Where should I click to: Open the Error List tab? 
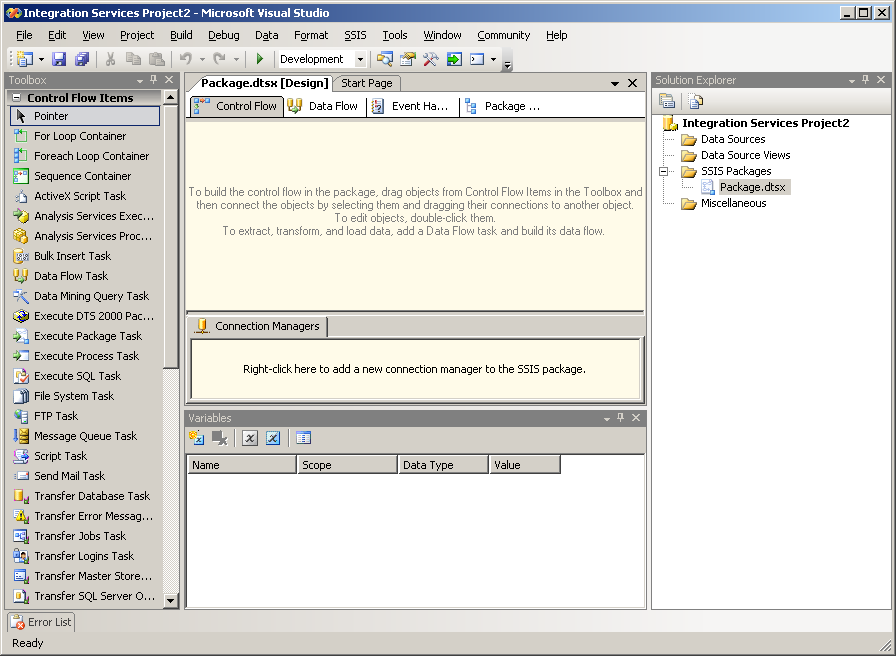coord(41,622)
